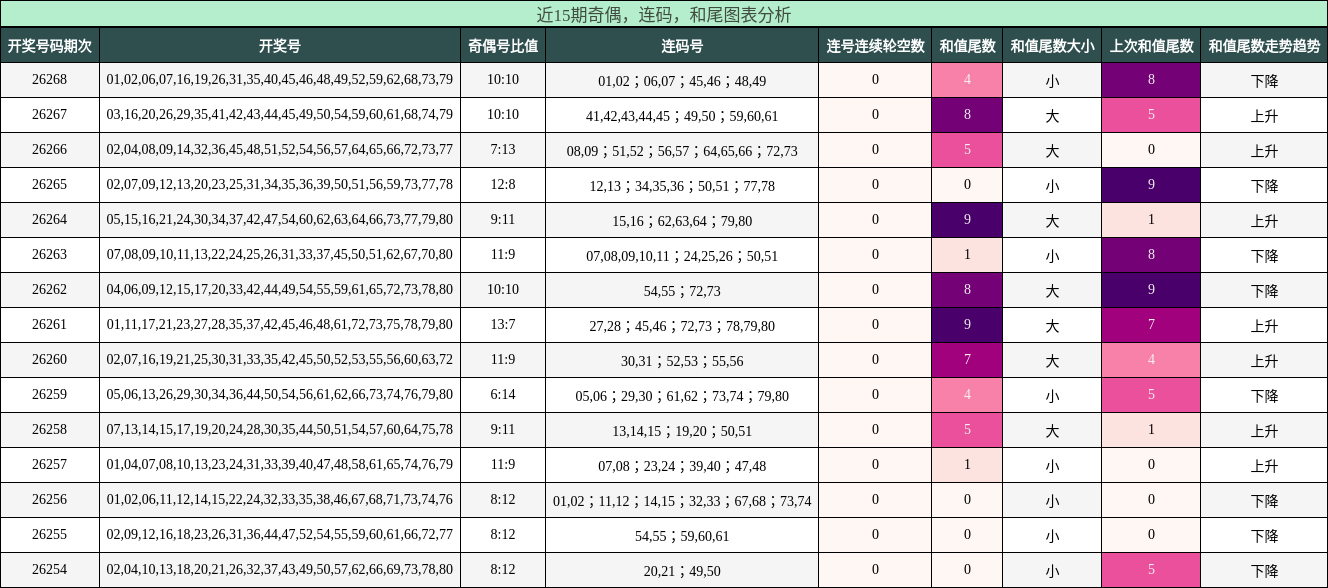Click the trend 上升 in row 26267
Image resolution: width=1328 pixels, height=588 pixels.
[1264, 116]
